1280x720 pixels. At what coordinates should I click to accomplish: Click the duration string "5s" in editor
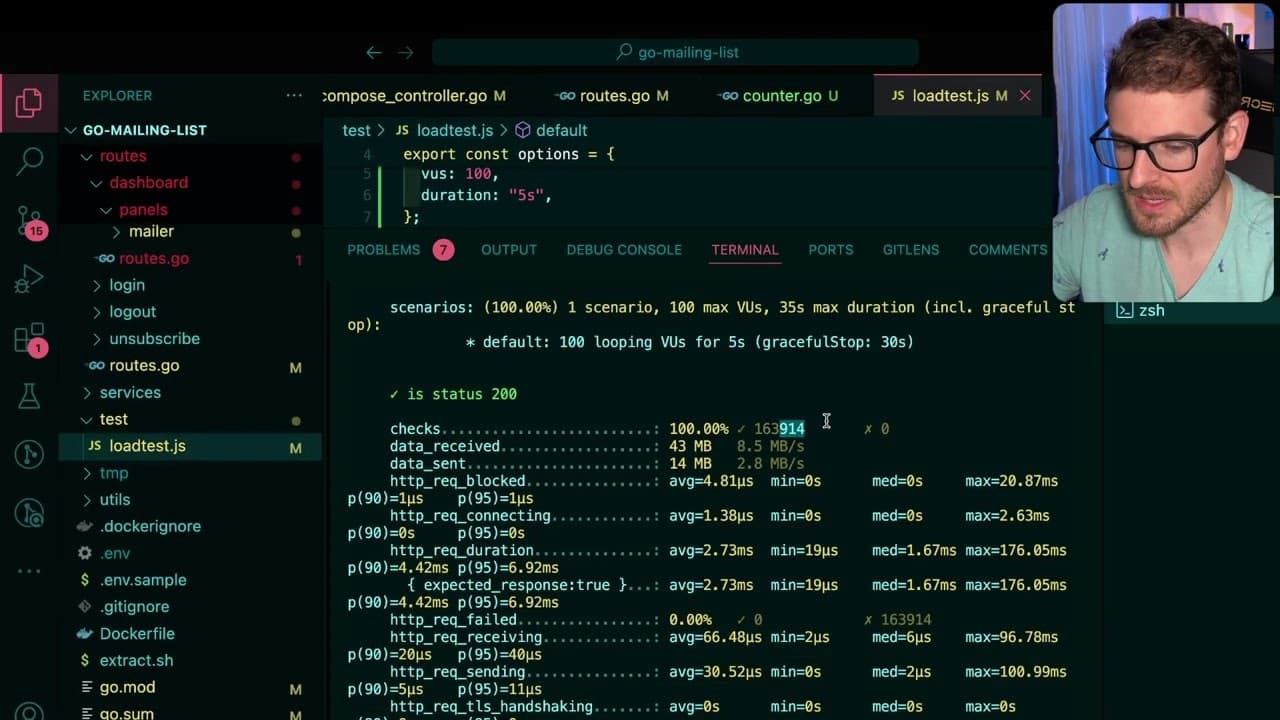tap(526, 195)
